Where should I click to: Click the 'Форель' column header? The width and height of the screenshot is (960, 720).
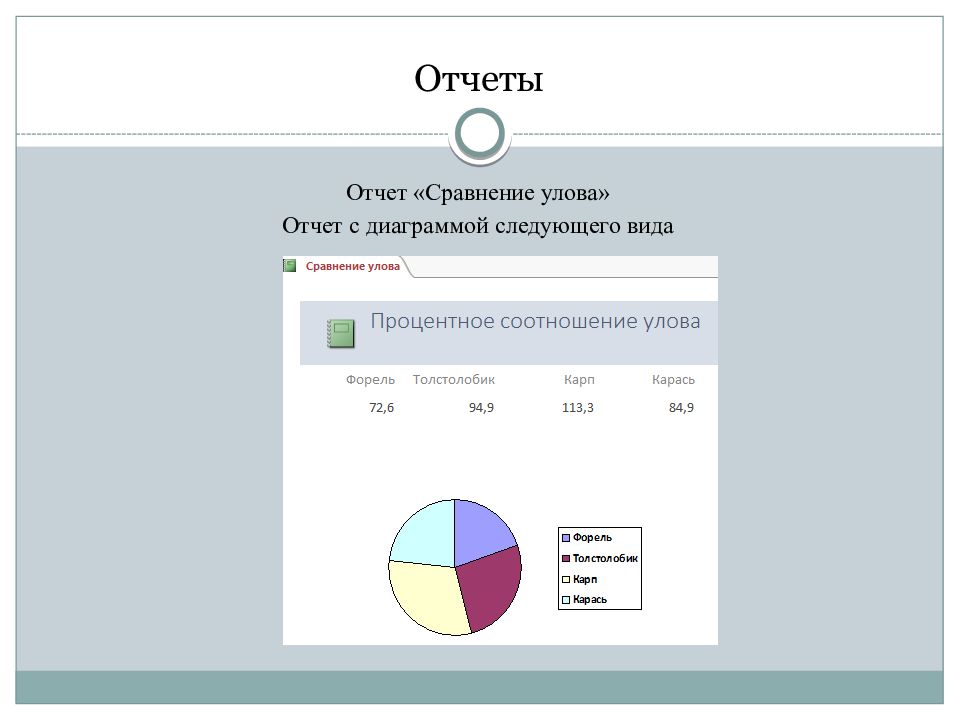pyautogui.click(x=370, y=380)
